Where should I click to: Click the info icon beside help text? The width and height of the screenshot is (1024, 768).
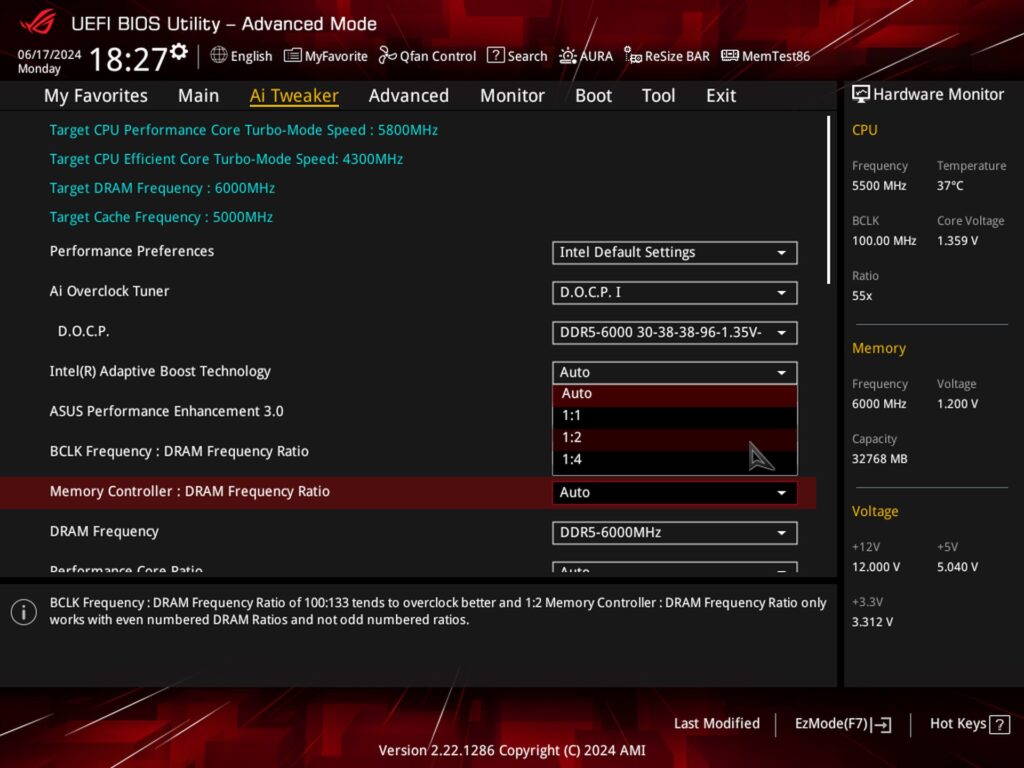(24, 612)
